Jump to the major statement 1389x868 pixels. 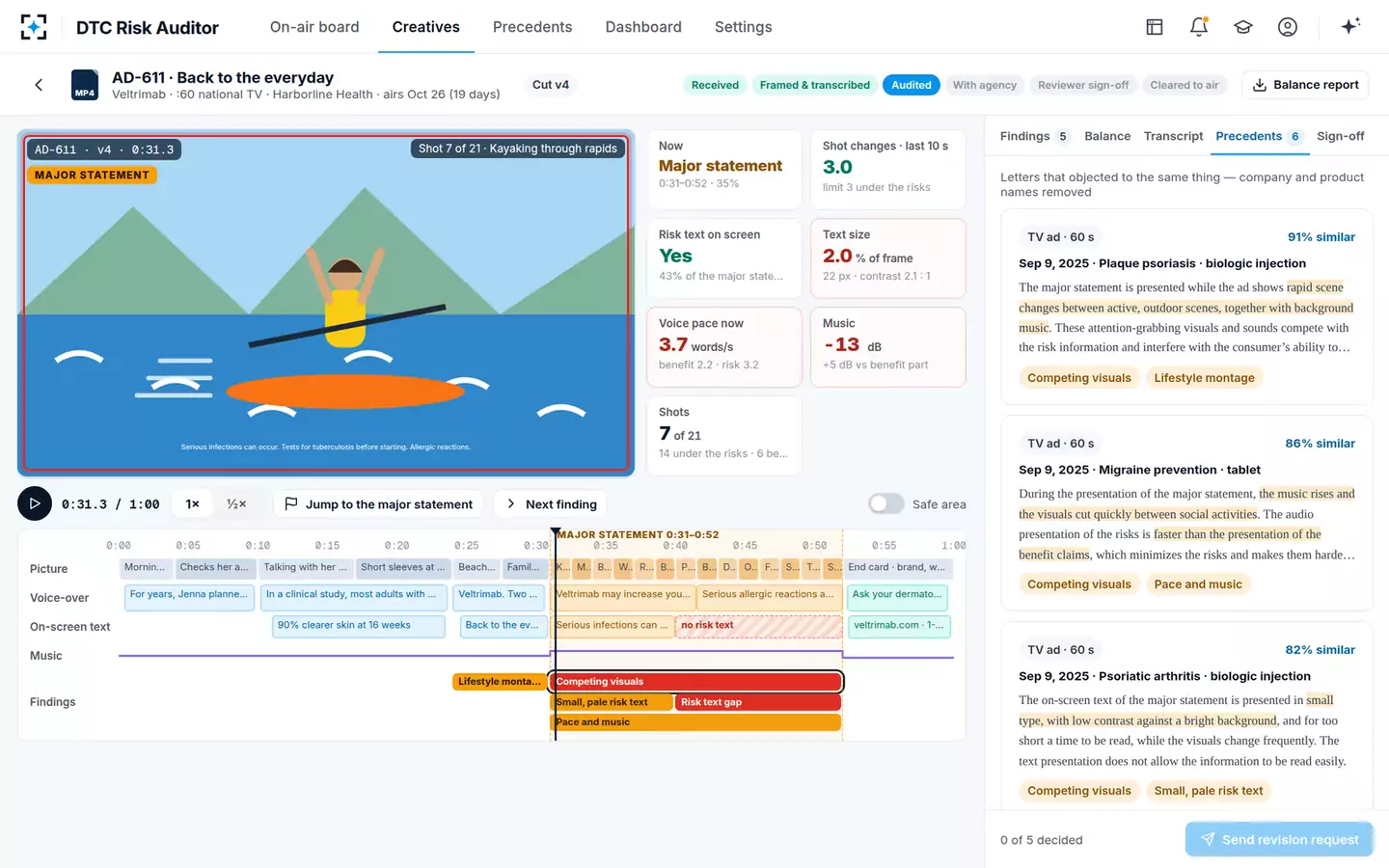point(380,503)
